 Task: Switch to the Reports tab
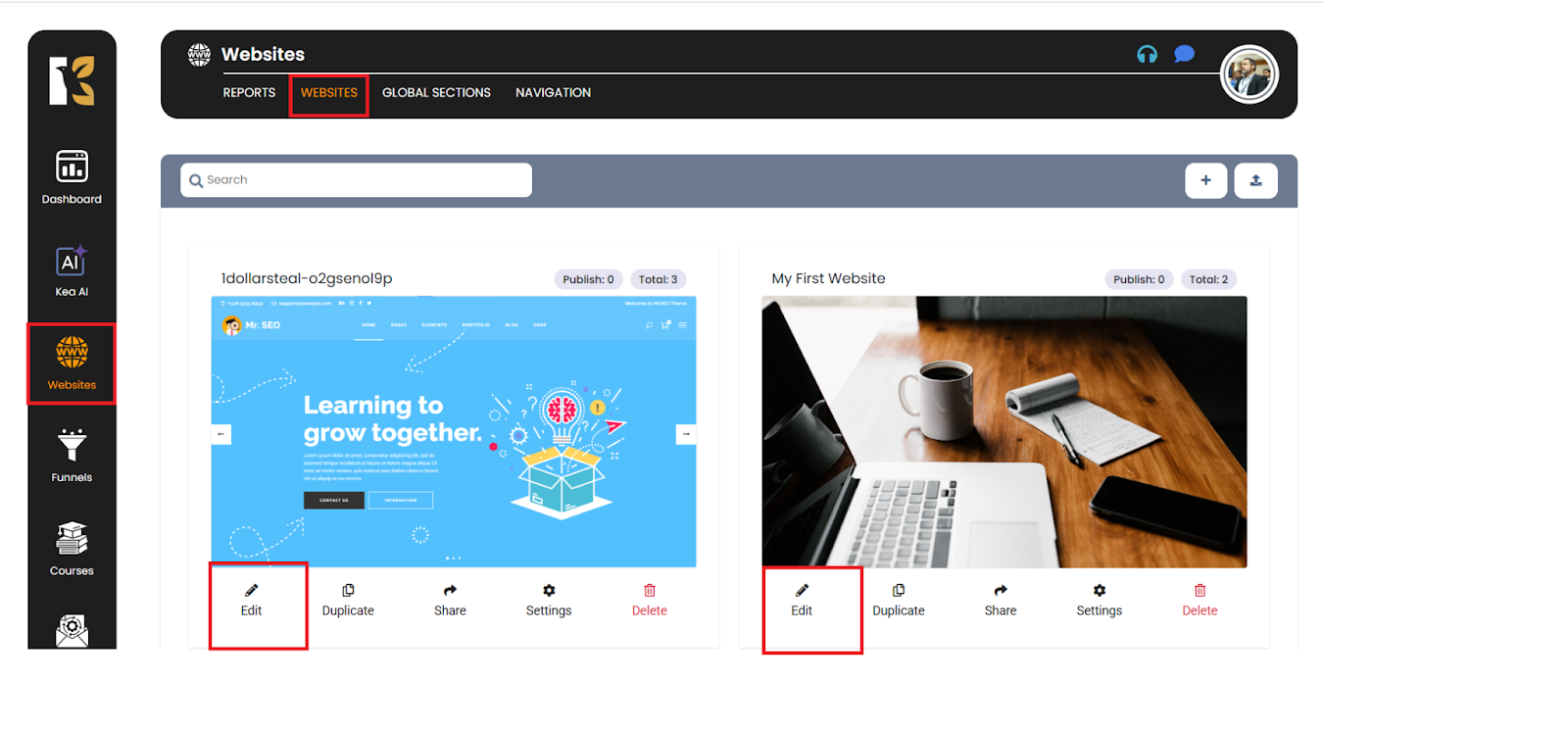point(249,93)
